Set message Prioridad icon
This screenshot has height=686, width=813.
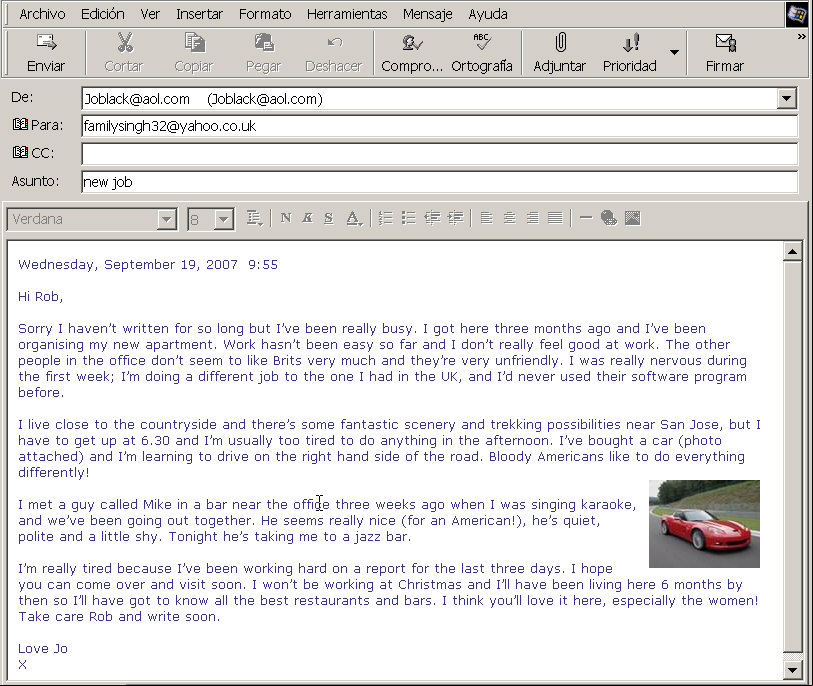(630, 43)
